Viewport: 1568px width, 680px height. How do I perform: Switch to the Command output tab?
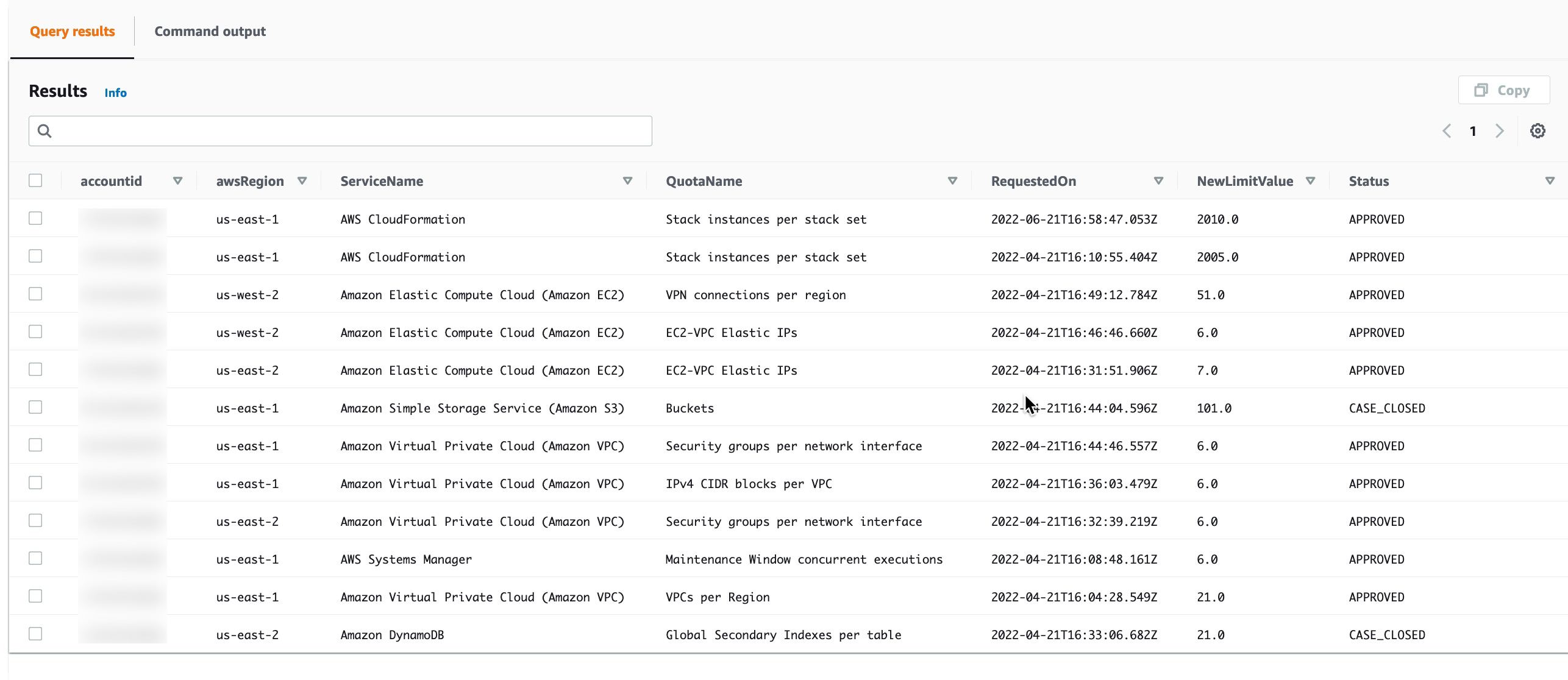point(210,31)
